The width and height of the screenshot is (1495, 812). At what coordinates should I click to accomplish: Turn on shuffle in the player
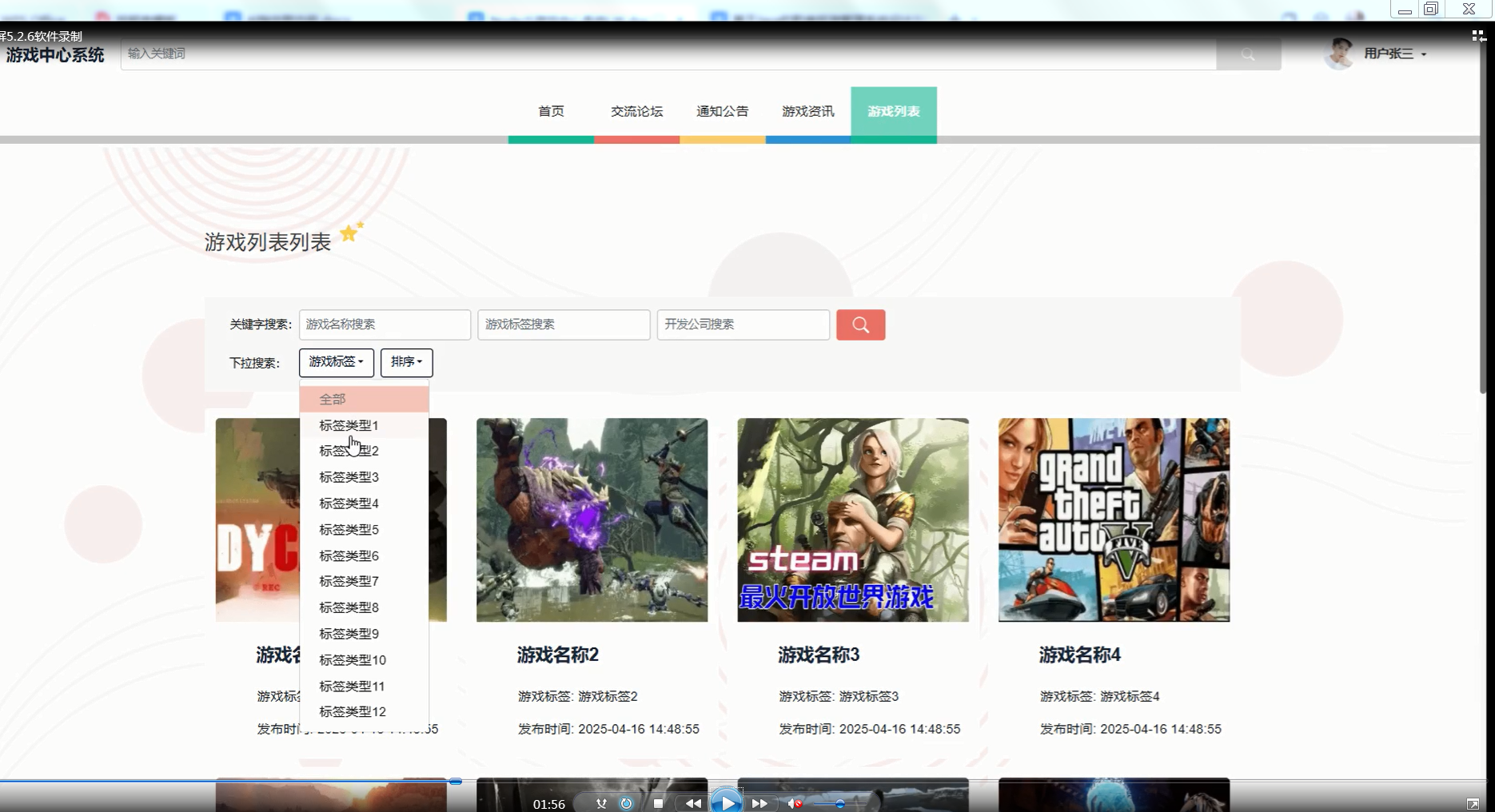click(x=601, y=803)
